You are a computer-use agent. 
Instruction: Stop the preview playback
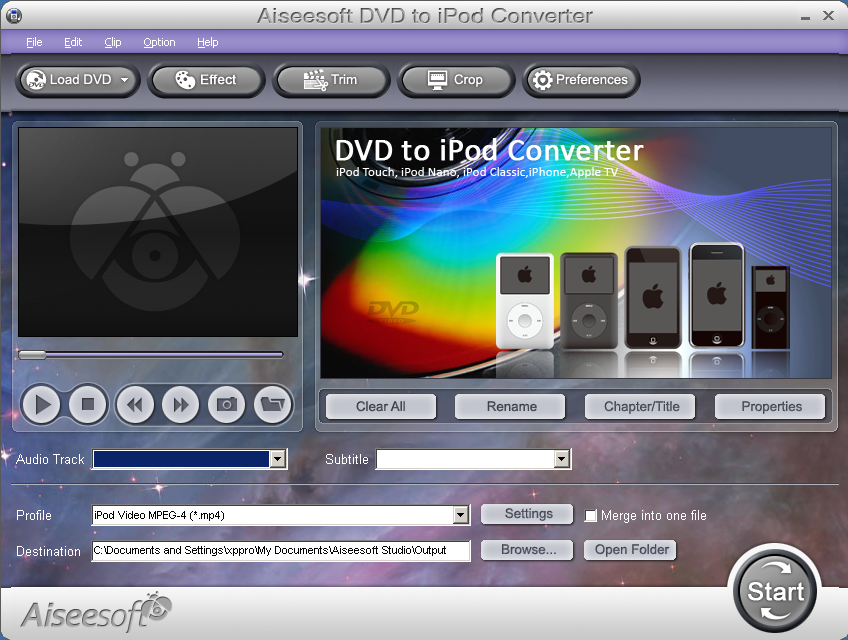[88, 404]
